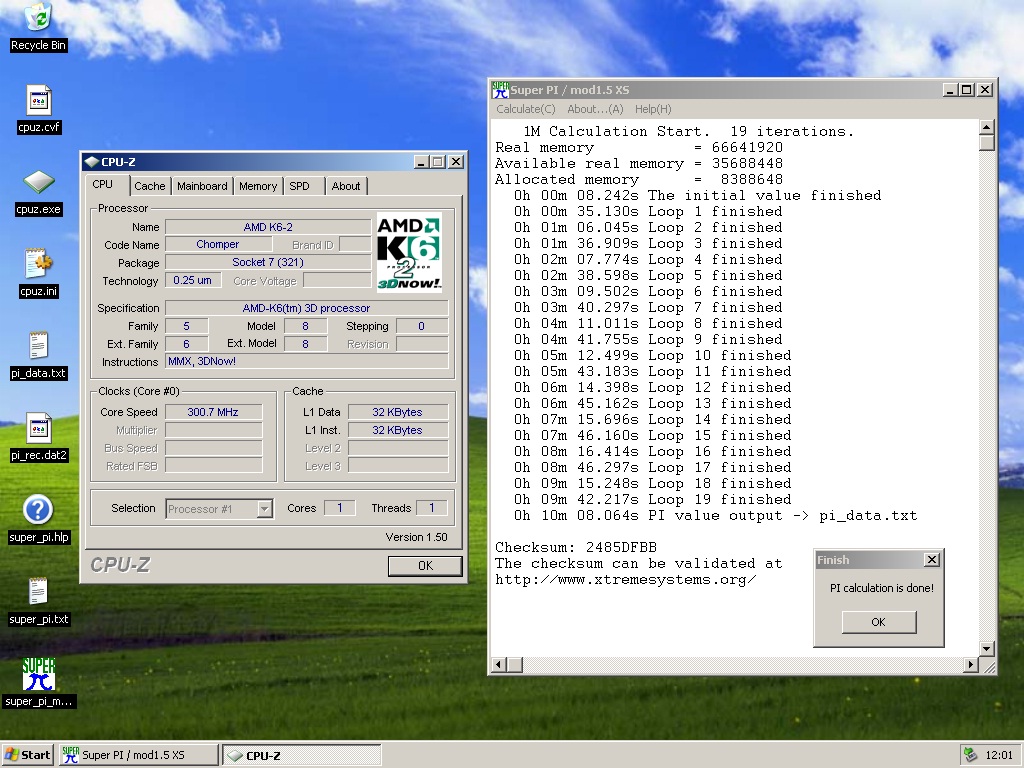
Task: Click the AMD K6-2 3DNow! logo
Action: (409, 252)
